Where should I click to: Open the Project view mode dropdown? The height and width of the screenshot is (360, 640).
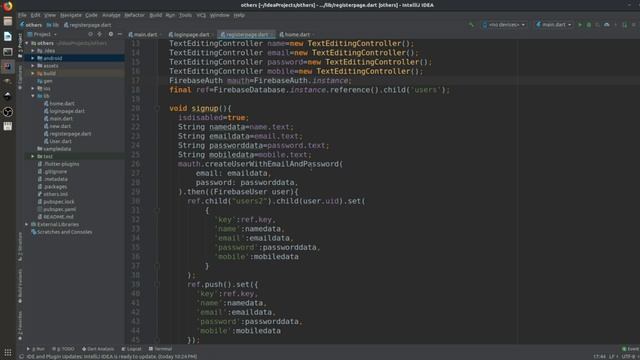(x=42, y=34)
